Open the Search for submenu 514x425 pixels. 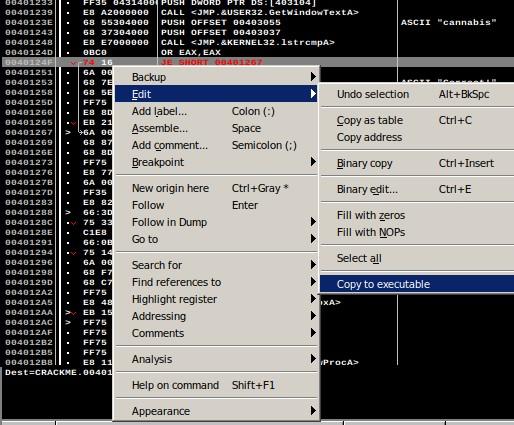216,265
